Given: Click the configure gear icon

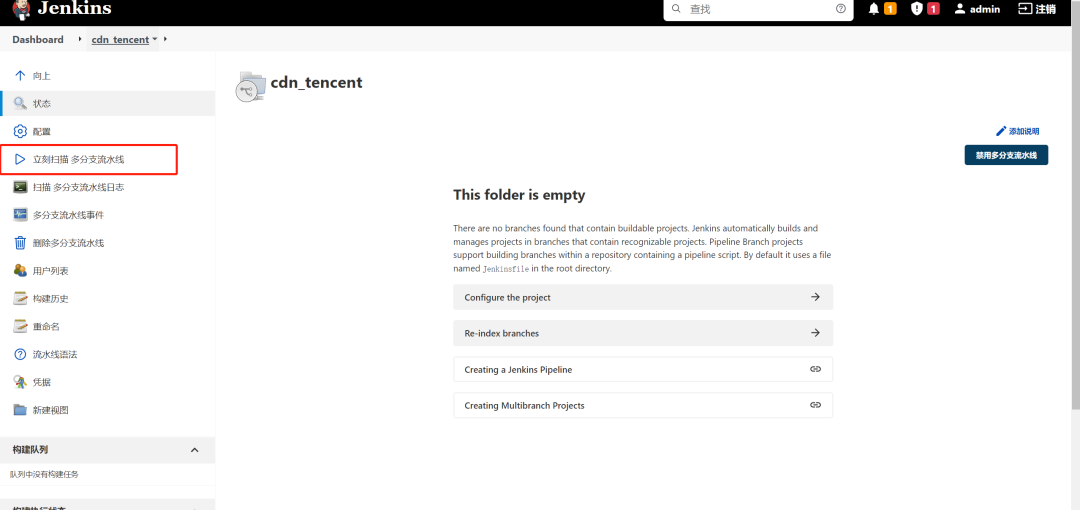Looking at the screenshot, I should [20, 131].
